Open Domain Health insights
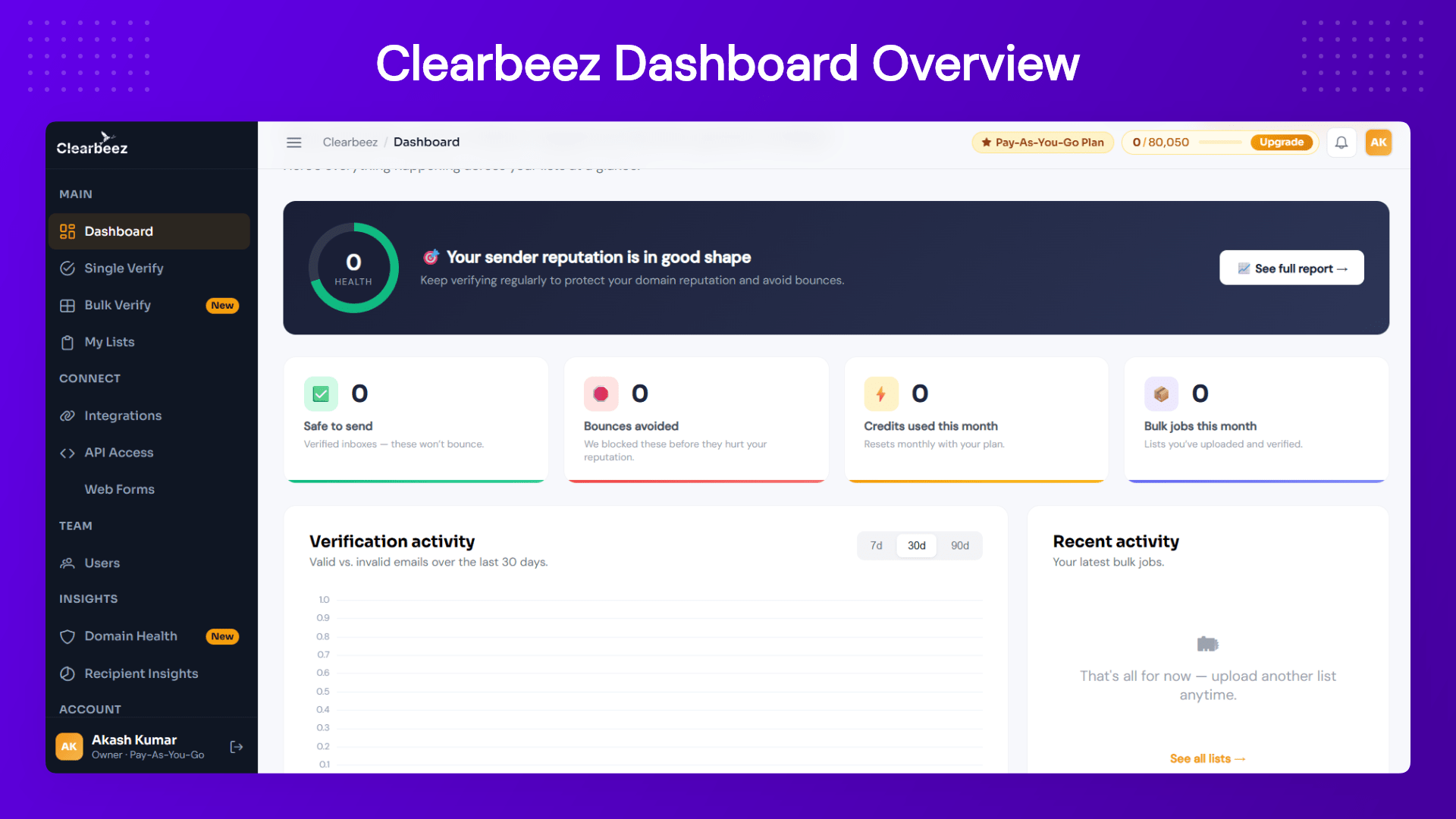This screenshot has height=819, width=1456. pyautogui.click(x=149, y=636)
